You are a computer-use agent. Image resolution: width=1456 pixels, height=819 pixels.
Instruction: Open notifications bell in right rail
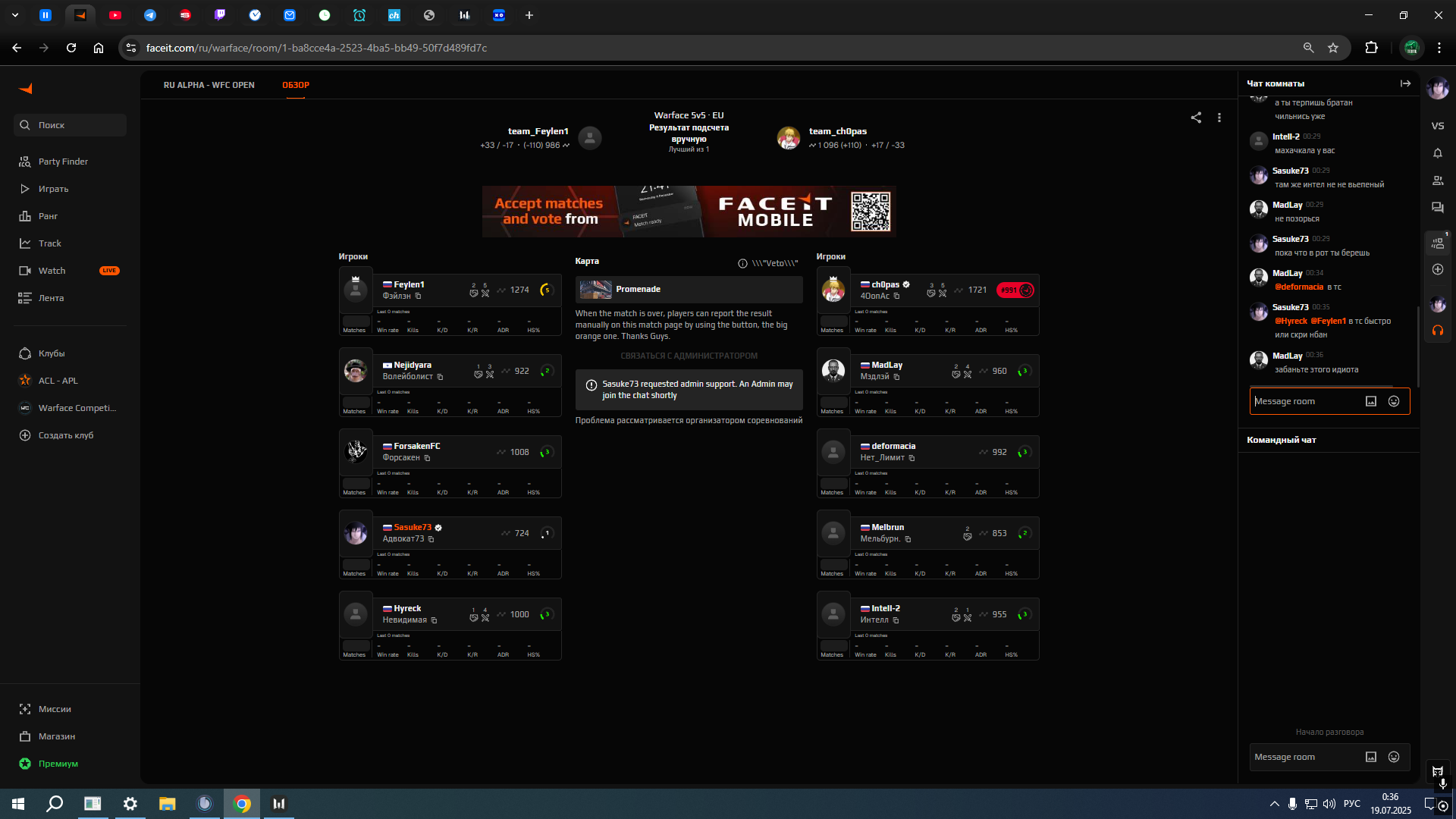coord(1438,153)
